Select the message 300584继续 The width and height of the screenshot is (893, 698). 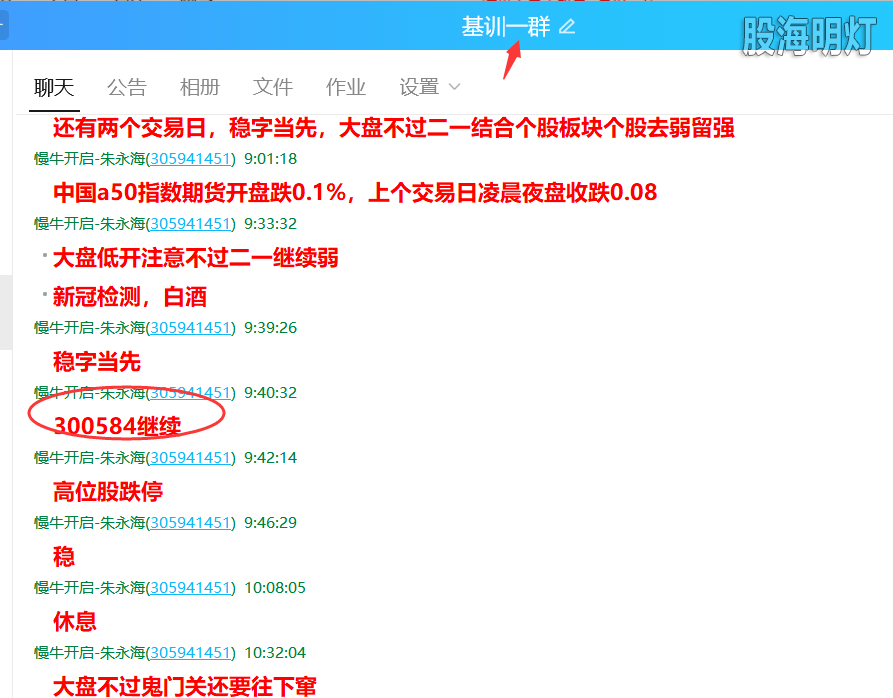pyautogui.click(x=117, y=426)
